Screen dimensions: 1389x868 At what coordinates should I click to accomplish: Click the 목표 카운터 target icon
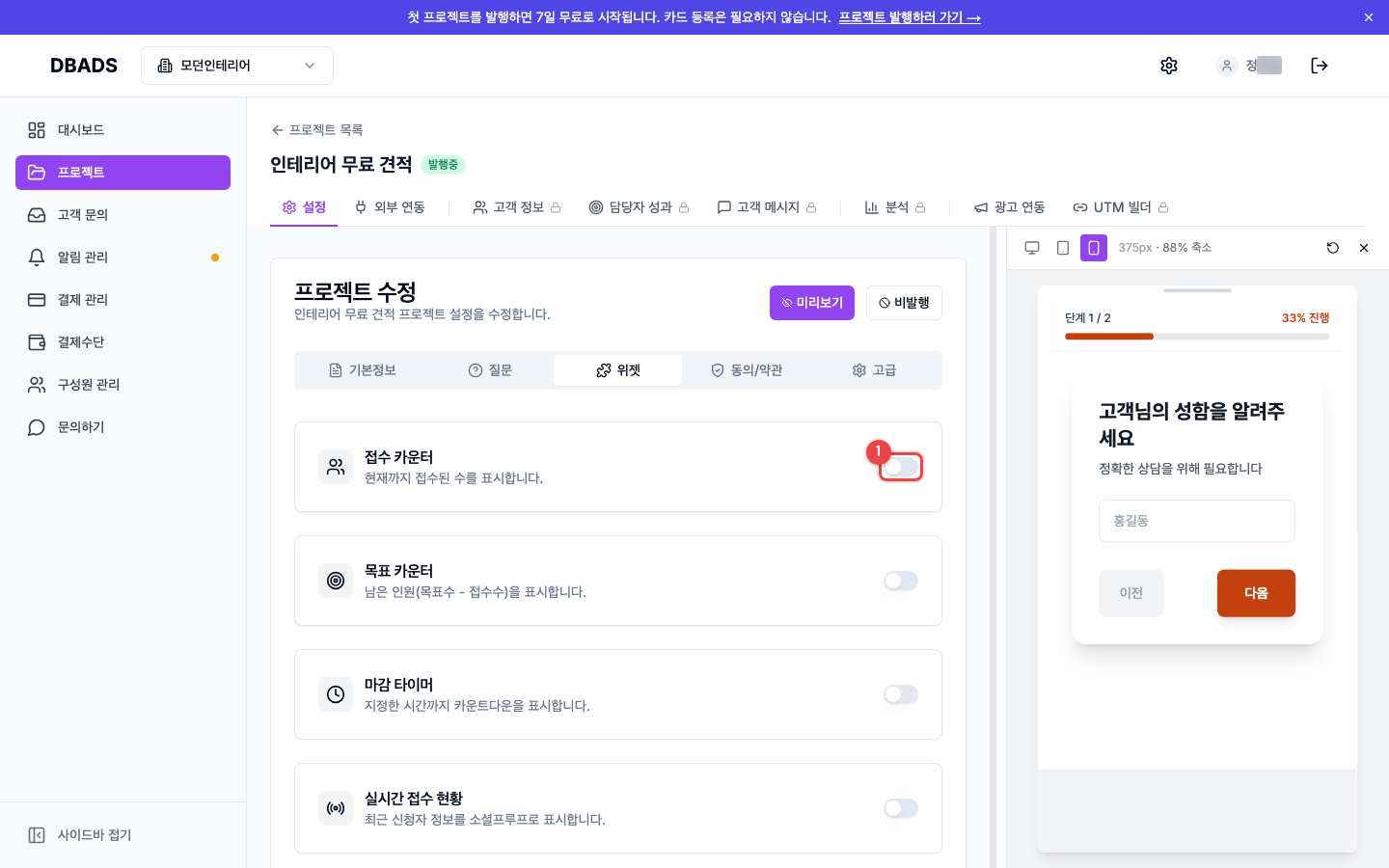pos(336,581)
